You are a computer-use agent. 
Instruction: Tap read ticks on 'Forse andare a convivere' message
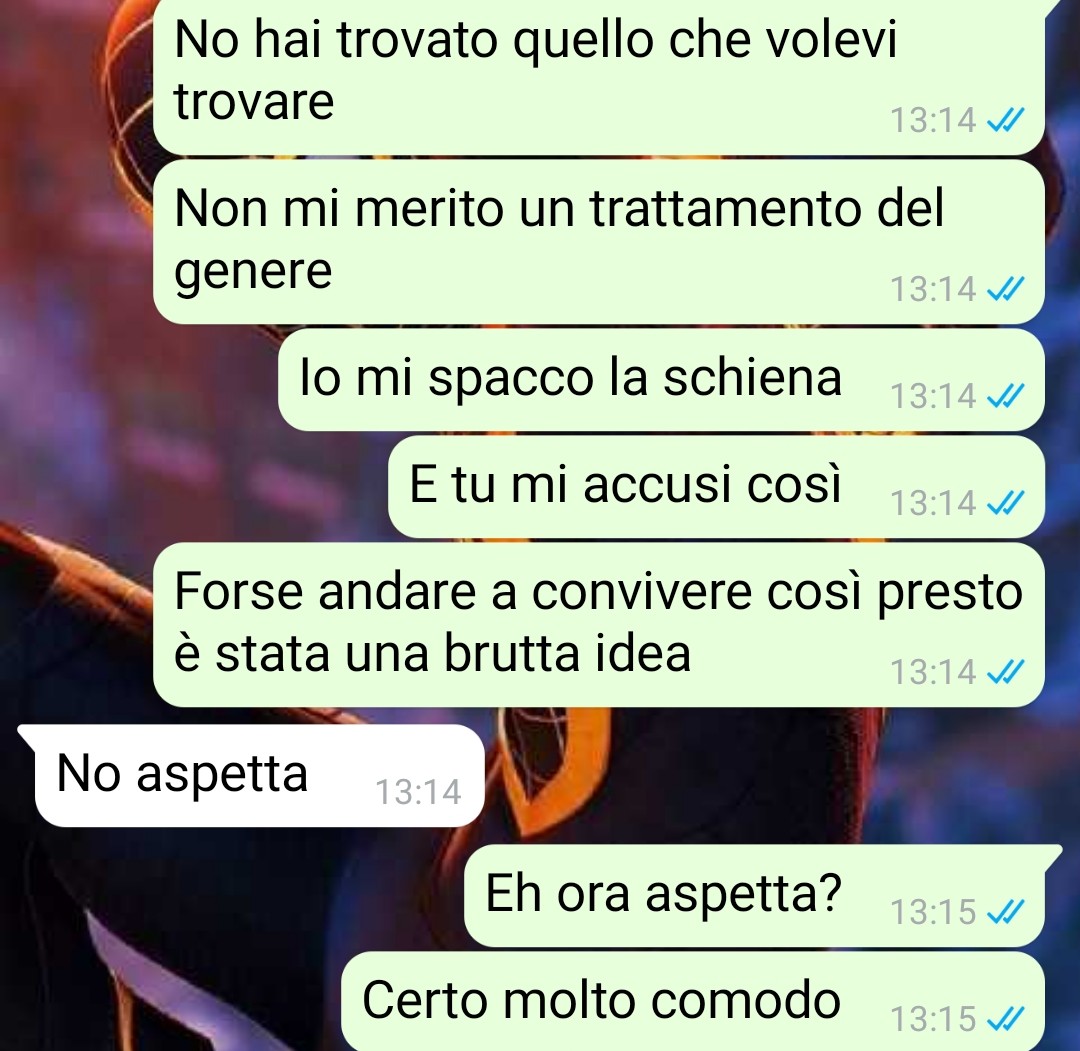(x=1006, y=672)
